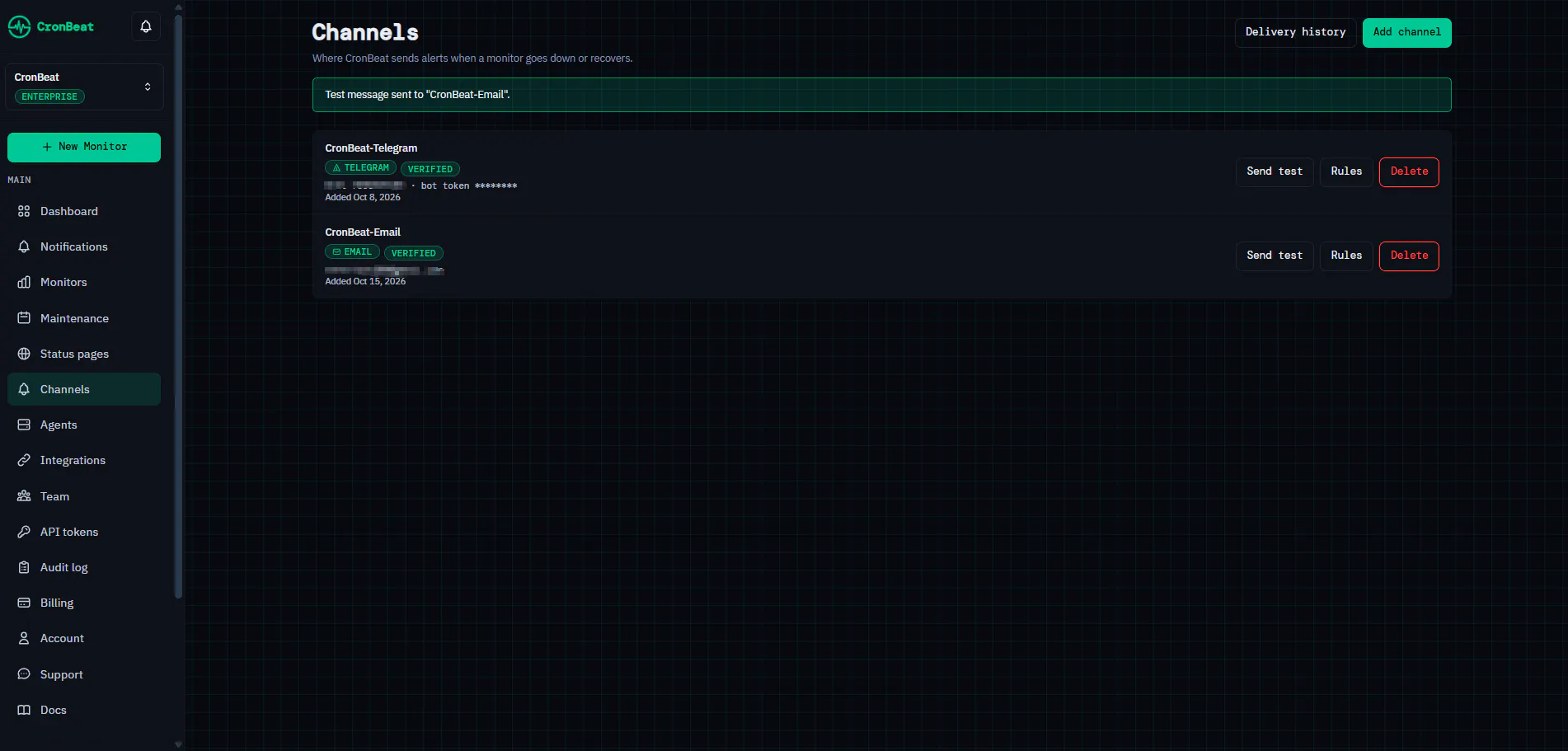
Task: Open Rules for CronBeat-Email
Action: pyautogui.click(x=1346, y=256)
